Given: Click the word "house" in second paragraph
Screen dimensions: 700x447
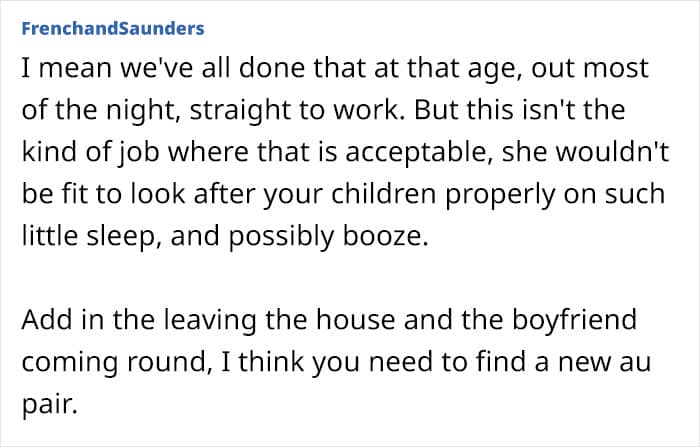Looking at the screenshot, I should coord(355,320).
